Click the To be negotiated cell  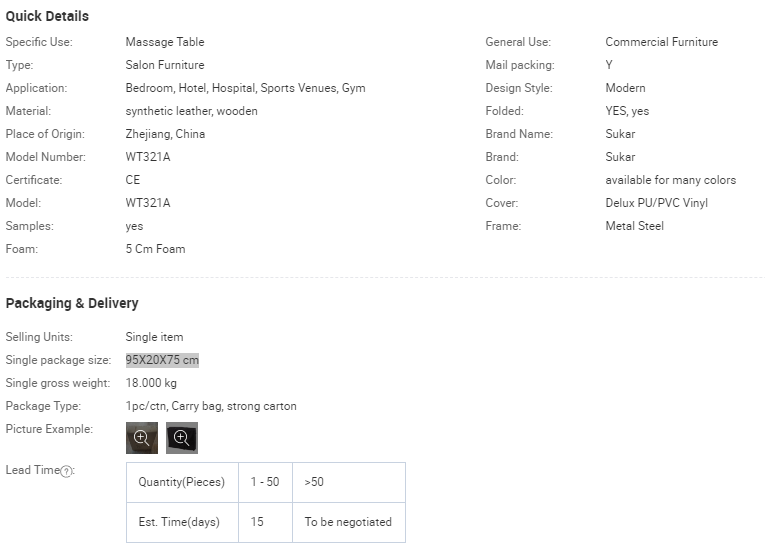[349, 522]
